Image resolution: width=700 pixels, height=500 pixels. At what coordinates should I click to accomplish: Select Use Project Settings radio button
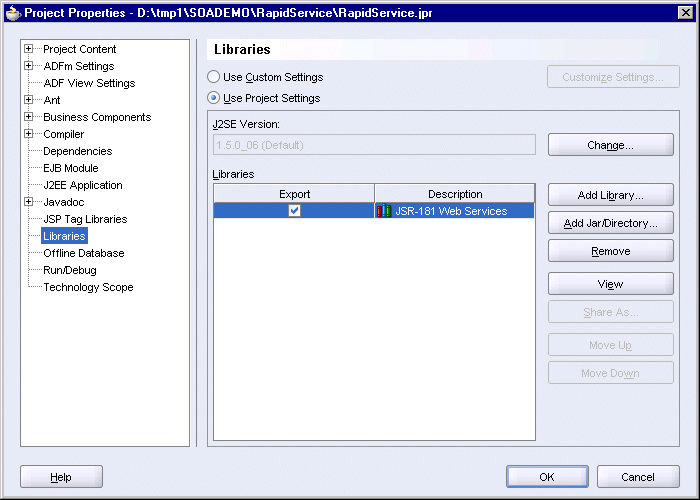[x=213, y=98]
